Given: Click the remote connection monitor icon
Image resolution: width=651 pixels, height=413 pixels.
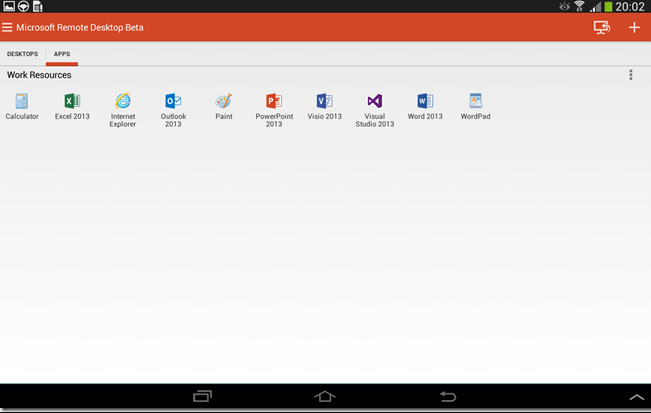Looking at the screenshot, I should (602, 27).
